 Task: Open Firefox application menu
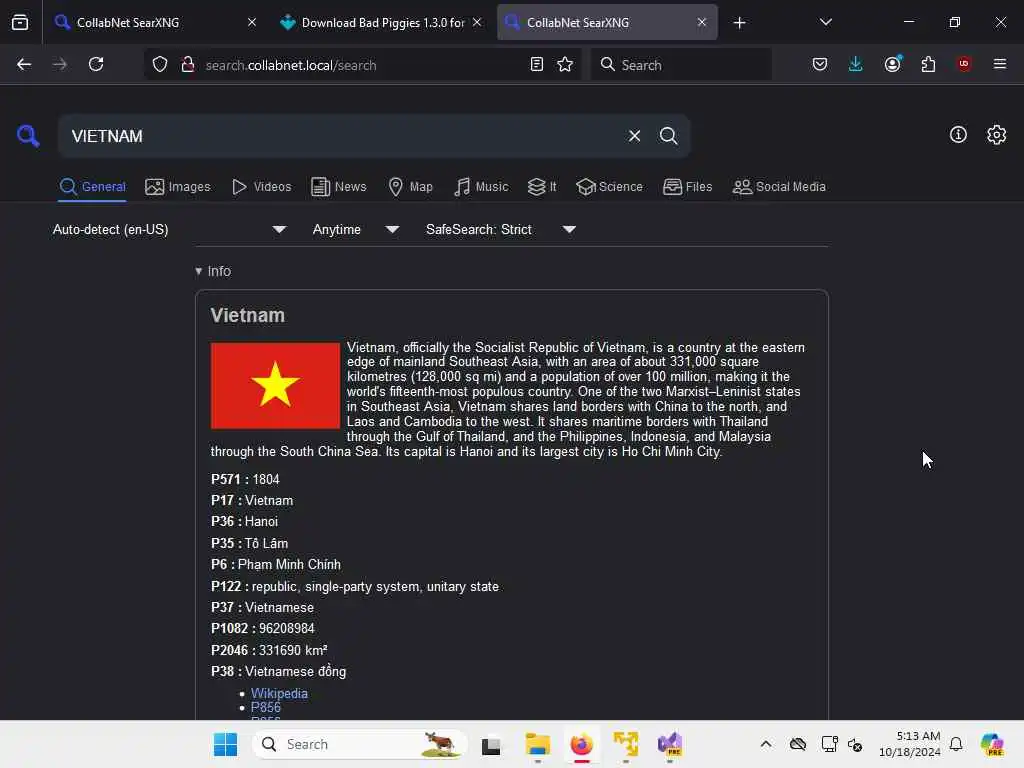1000,64
